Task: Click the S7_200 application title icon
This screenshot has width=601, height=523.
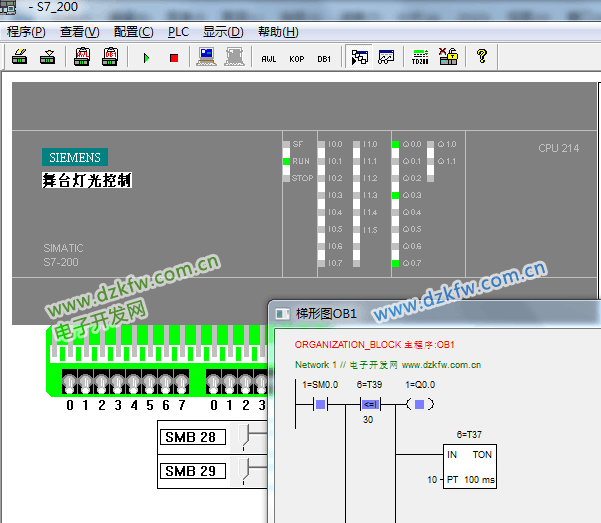Action: coord(8,7)
